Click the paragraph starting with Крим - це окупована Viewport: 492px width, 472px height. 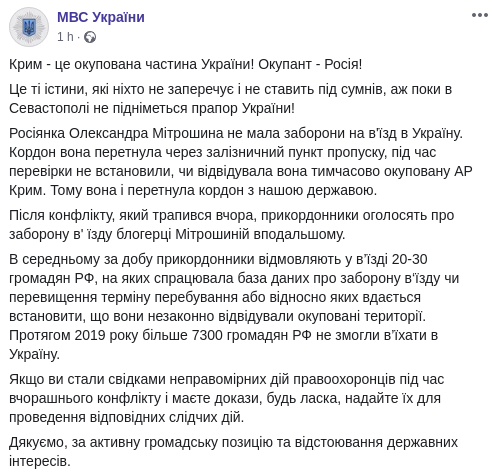pos(185,64)
